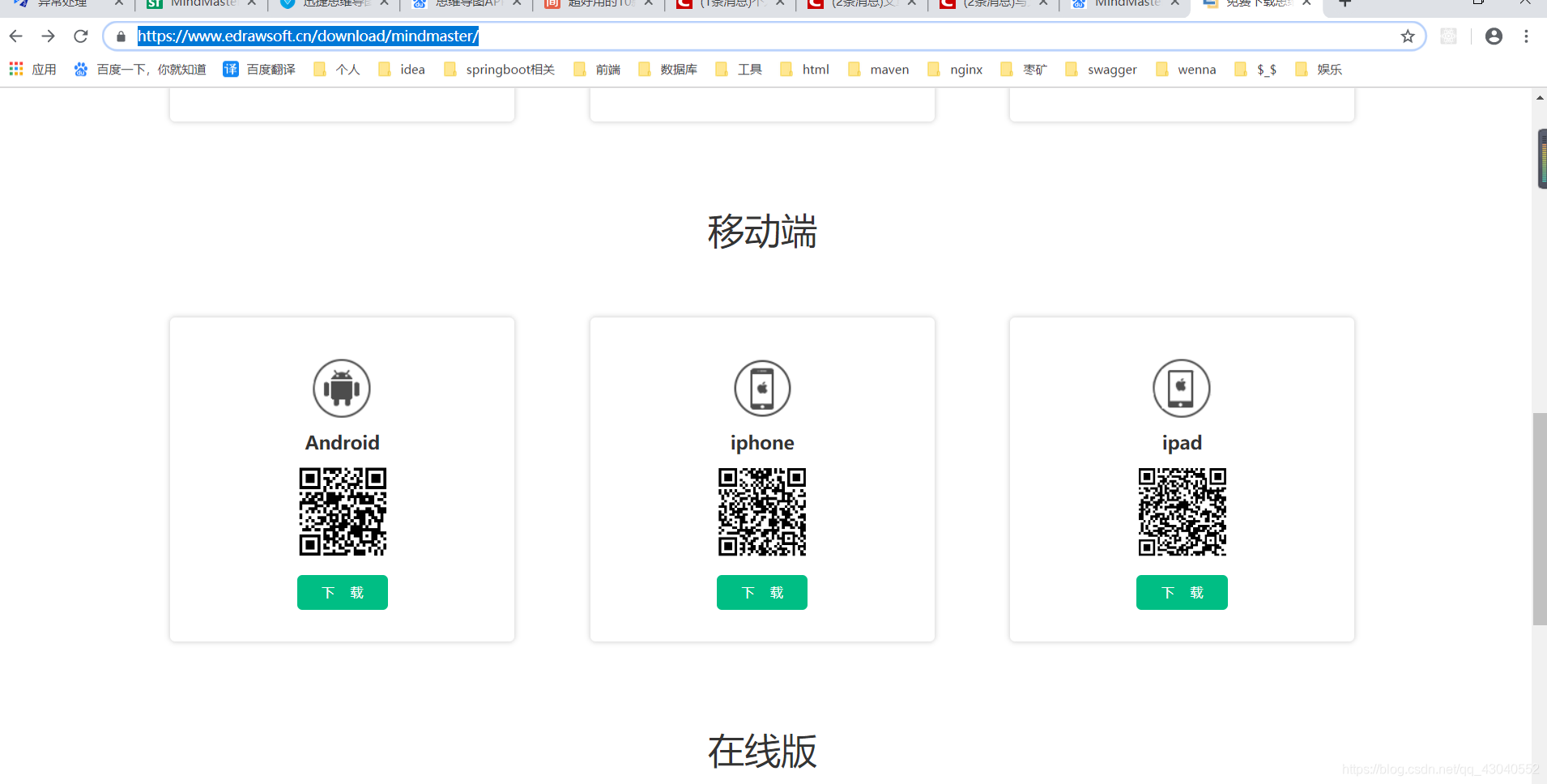Download the iphone version
This screenshot has width=1547, height=784.
tap(762, 593)
